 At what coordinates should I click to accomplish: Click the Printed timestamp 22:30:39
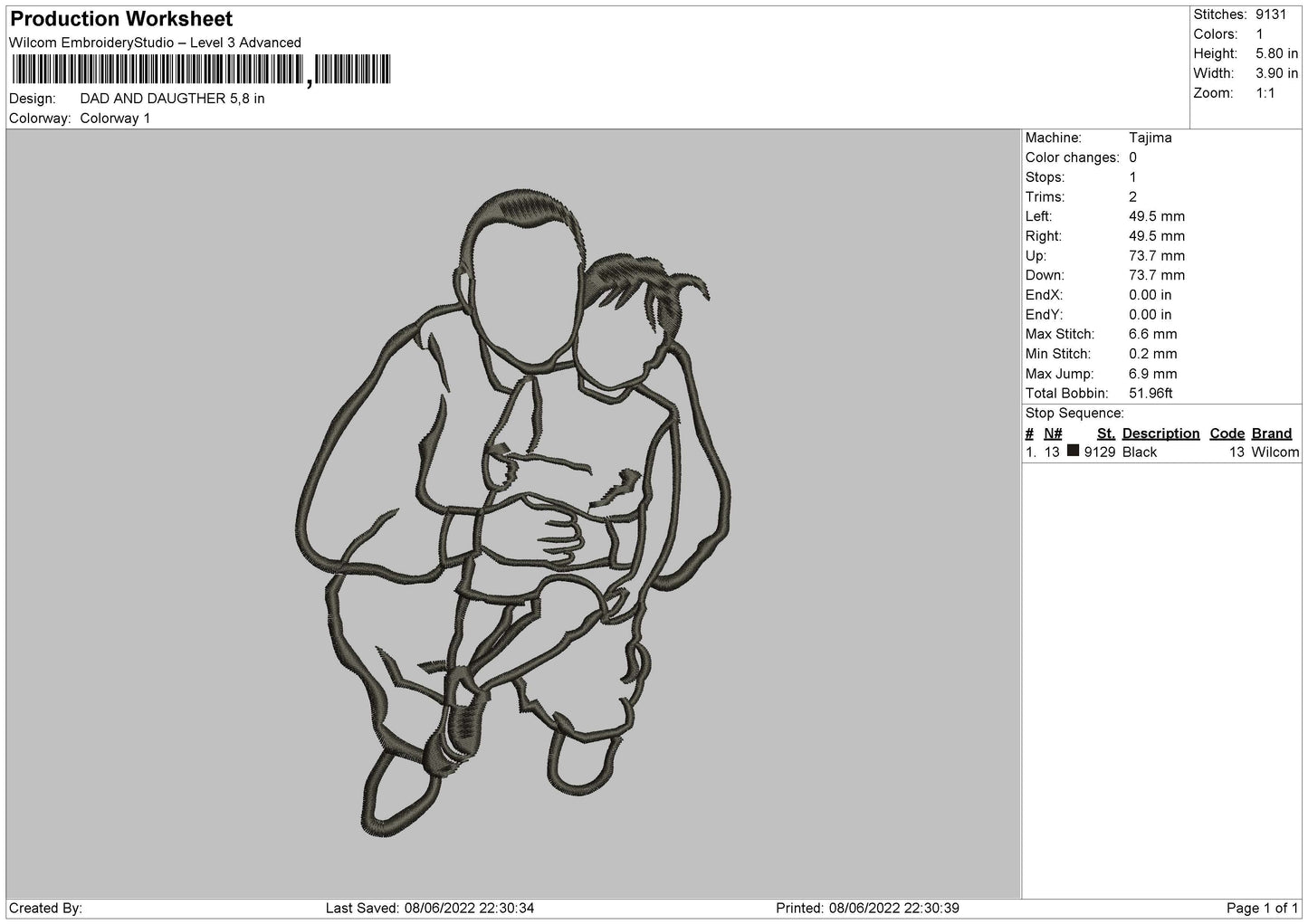[927, 909]
